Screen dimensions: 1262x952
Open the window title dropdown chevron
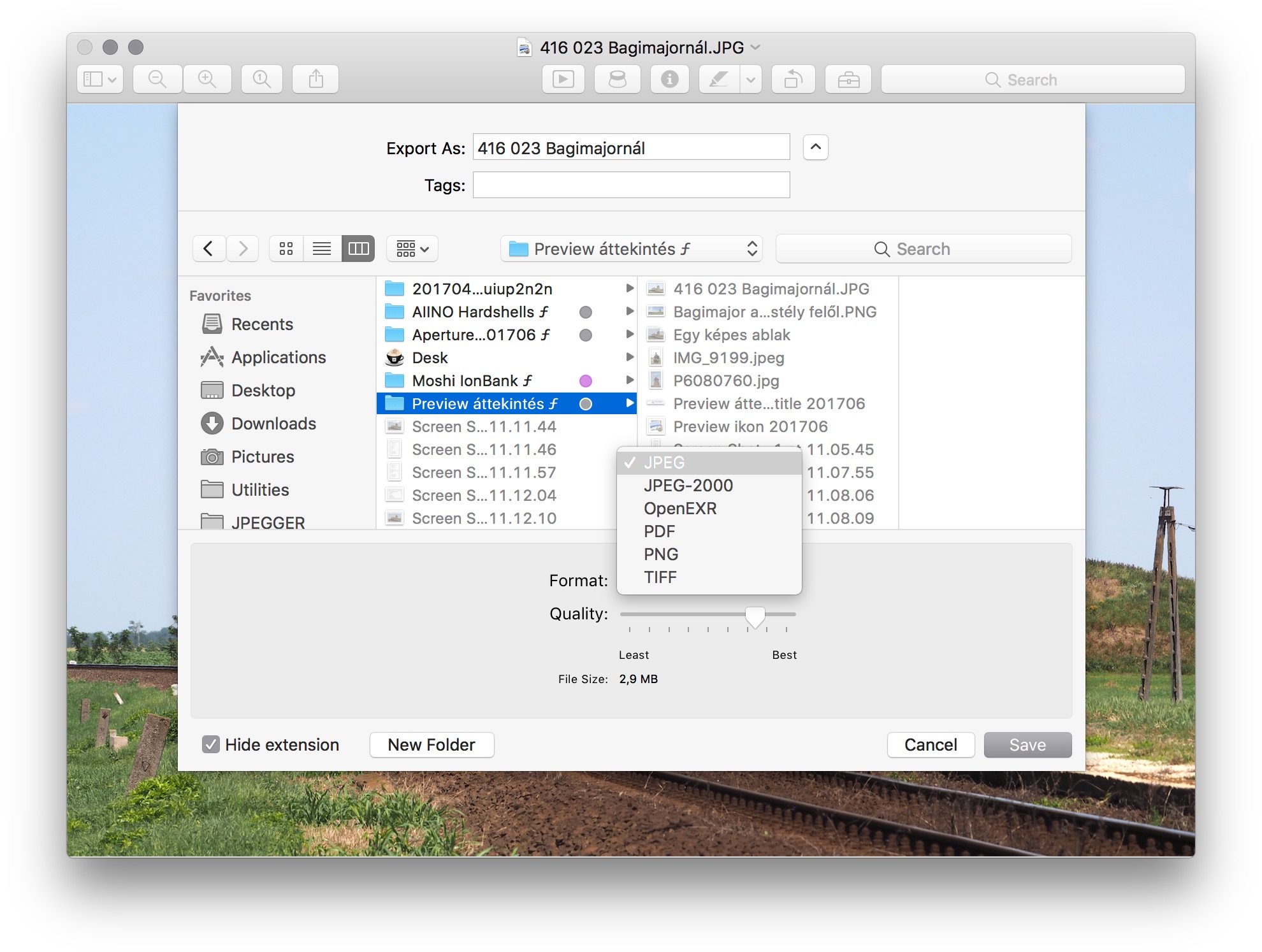point(756,47)
